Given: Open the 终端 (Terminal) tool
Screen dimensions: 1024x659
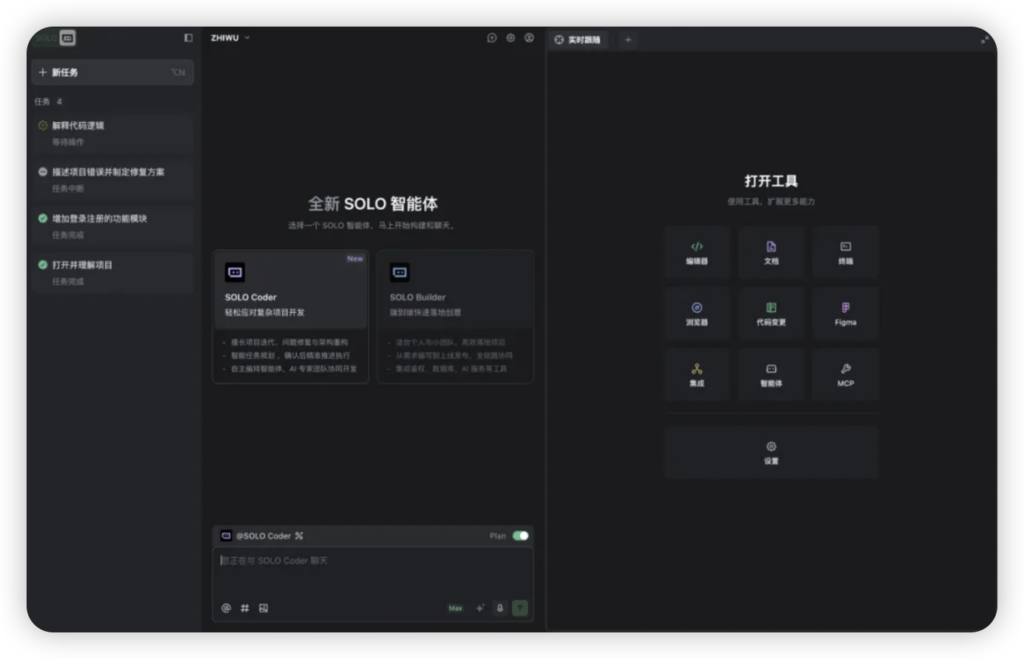Looking at the screenshot, I should (845, 252).
